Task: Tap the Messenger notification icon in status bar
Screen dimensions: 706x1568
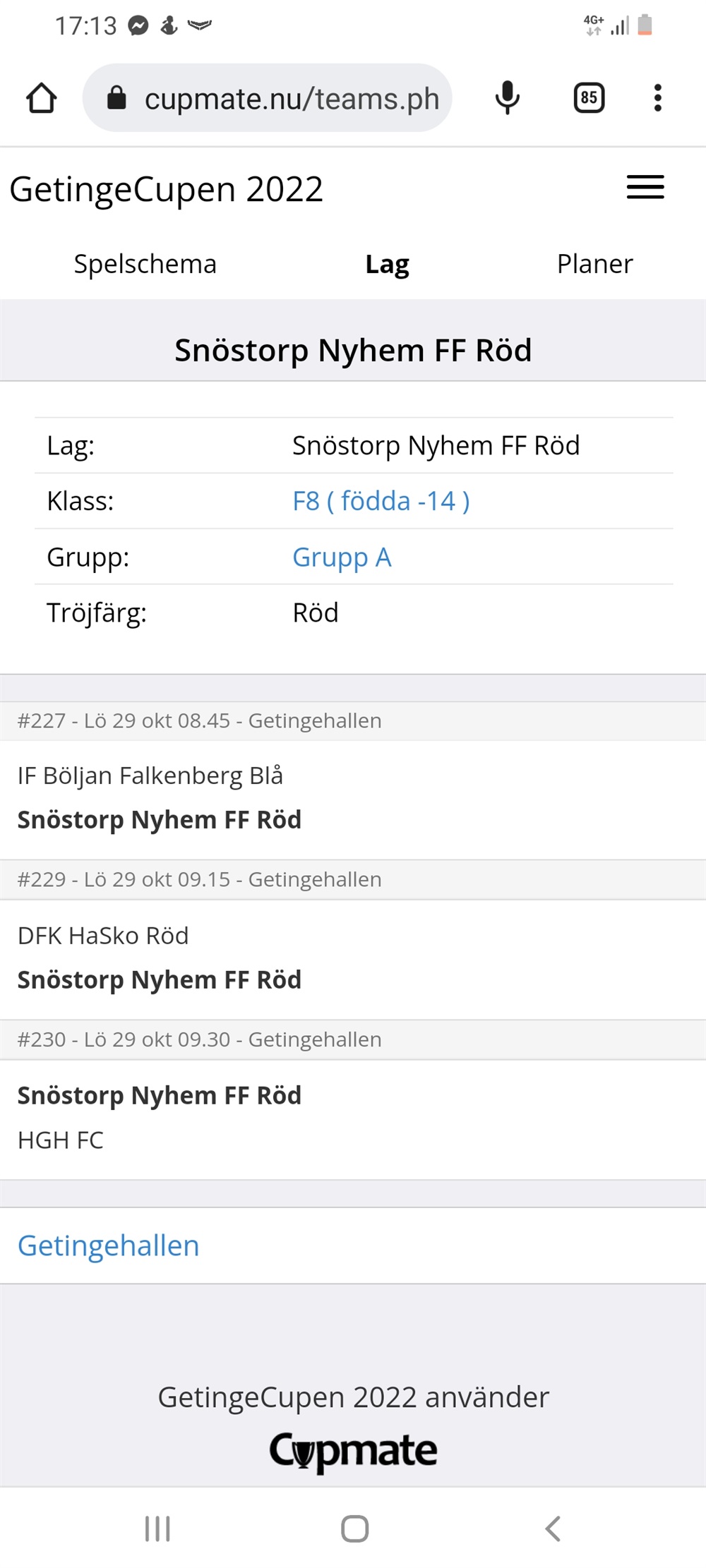Action: coord(138,26)
